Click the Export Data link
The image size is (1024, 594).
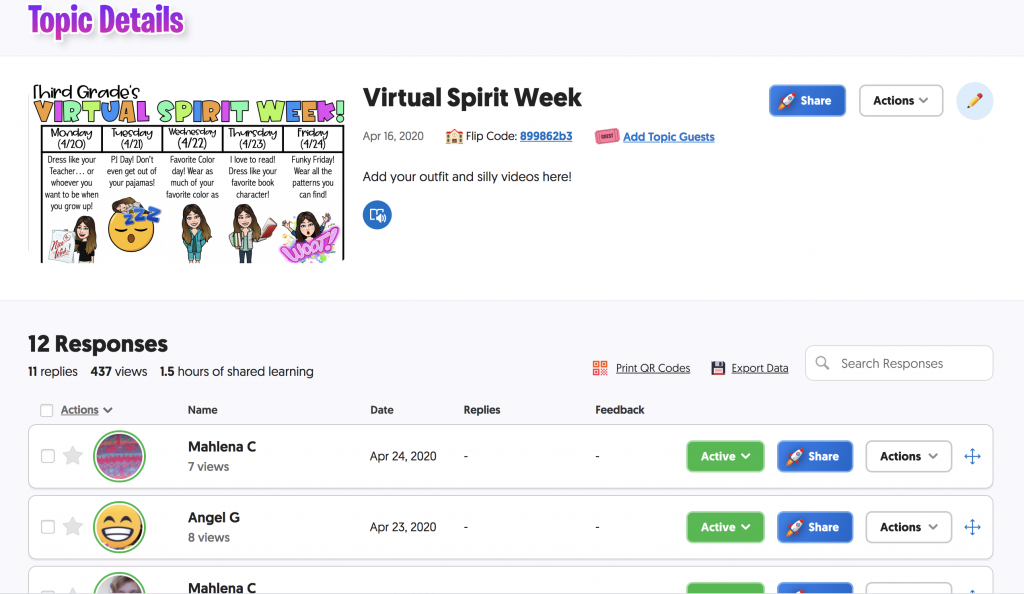760,368
